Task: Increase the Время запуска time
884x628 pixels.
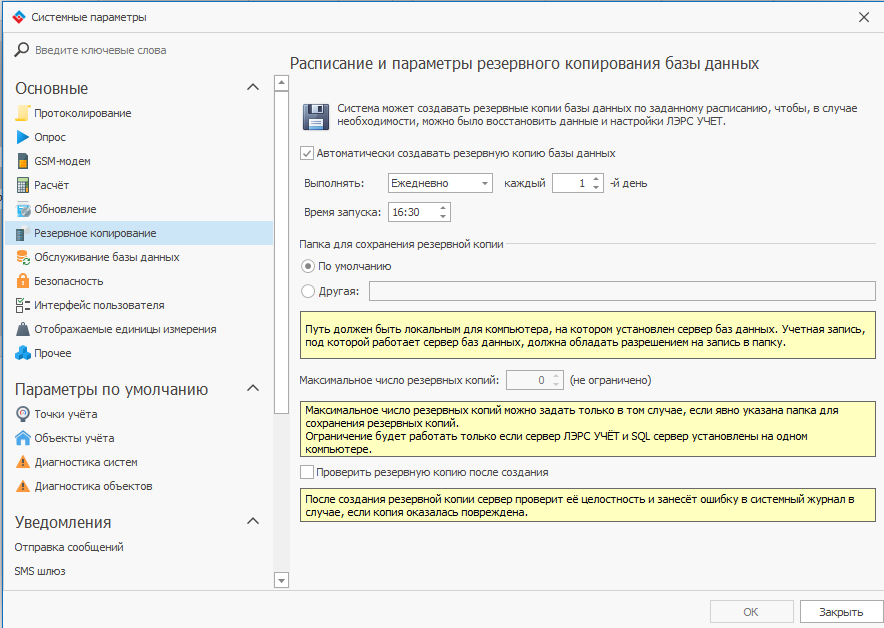Action: 443,208
